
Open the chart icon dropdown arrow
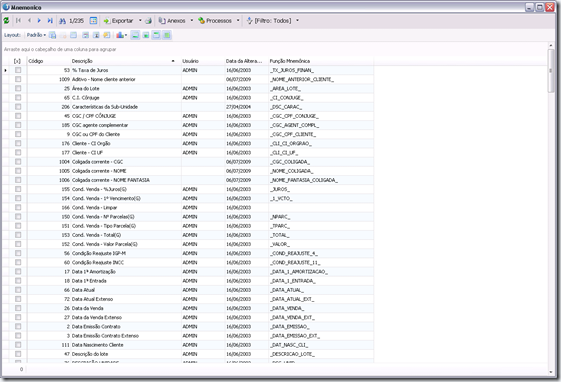point(126,35)
